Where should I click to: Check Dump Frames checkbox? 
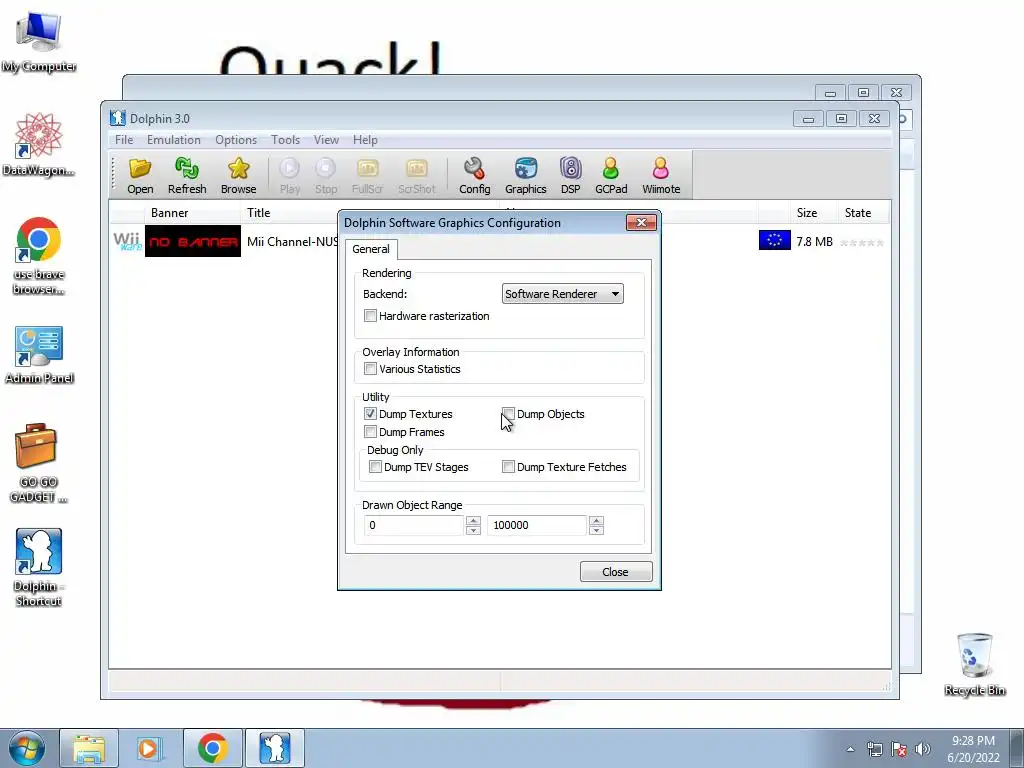[370, 432]
